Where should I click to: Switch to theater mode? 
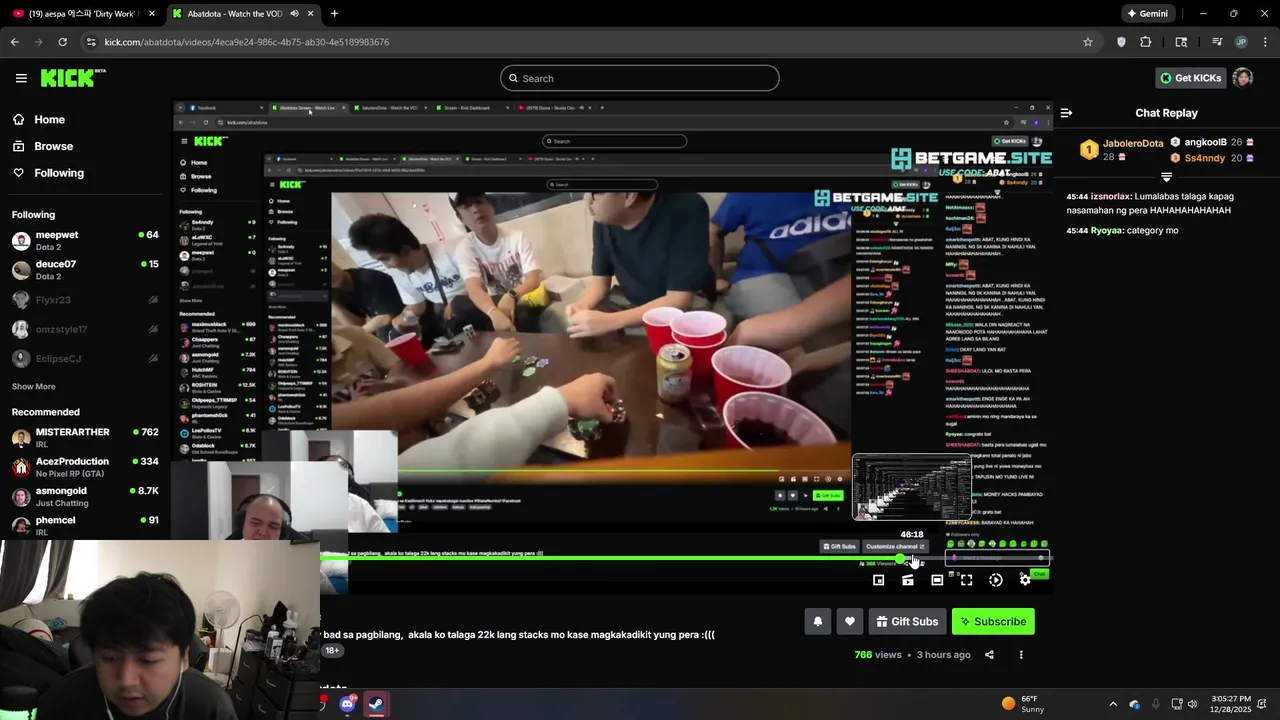pos(937,580)
